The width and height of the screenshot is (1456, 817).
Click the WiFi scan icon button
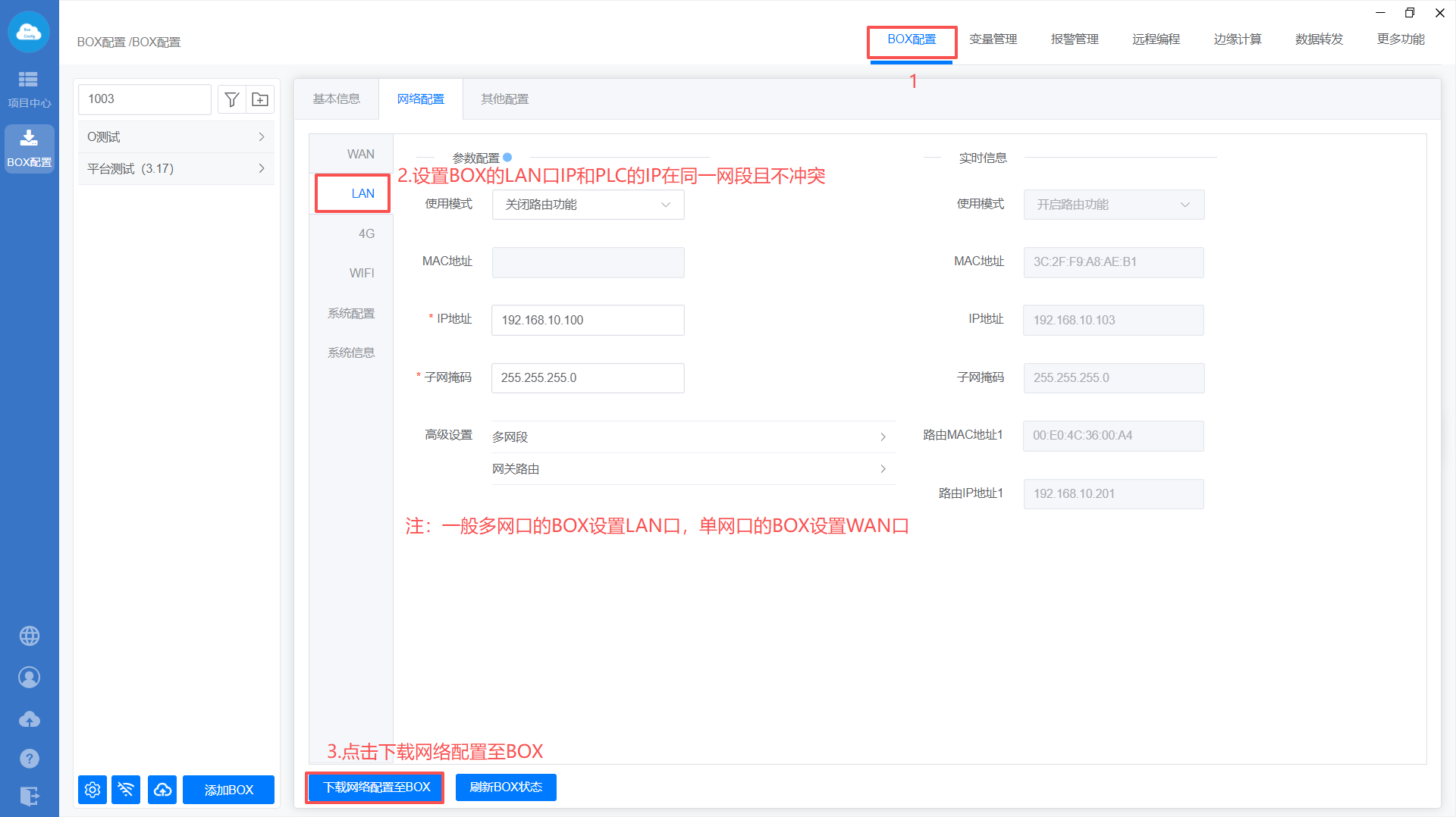126,790
